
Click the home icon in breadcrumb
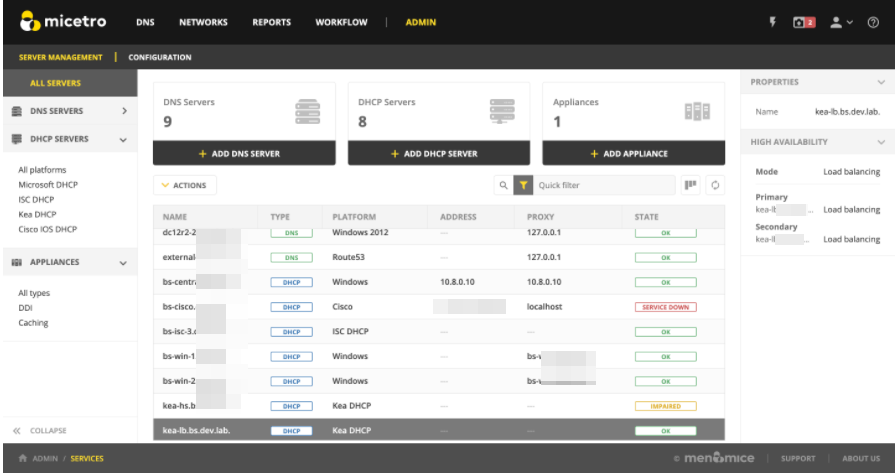click(x=22, y=459)
